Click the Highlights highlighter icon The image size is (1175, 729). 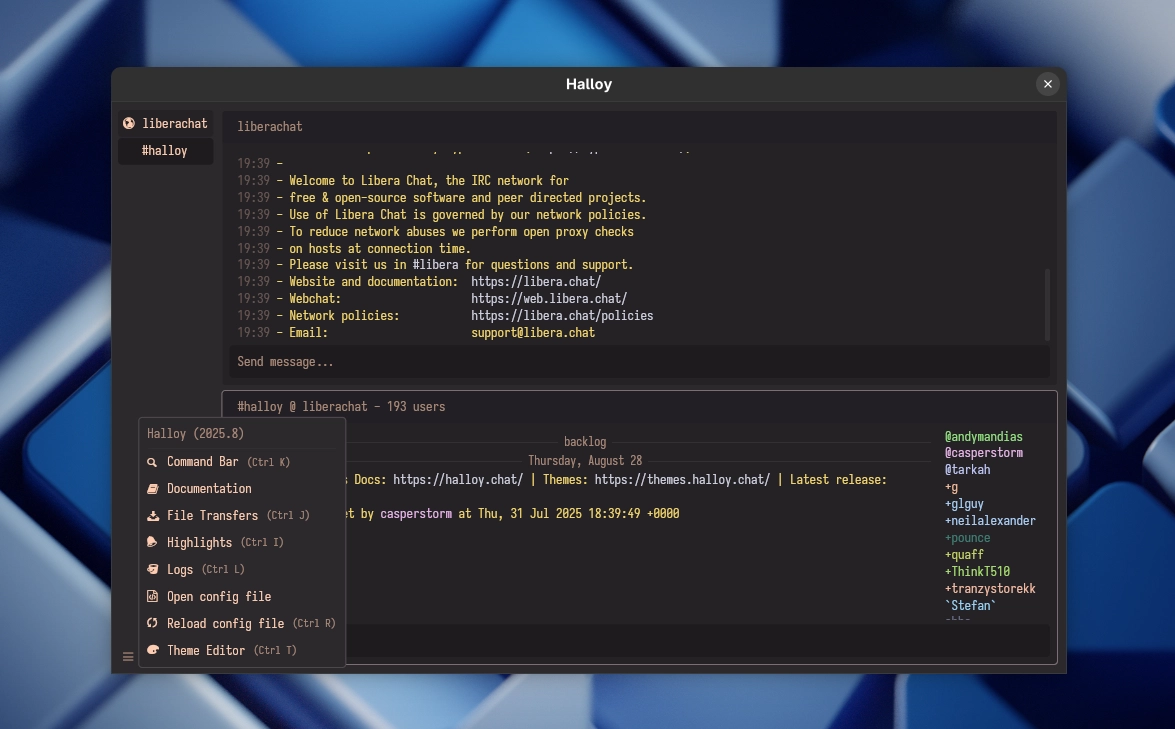pos(152,542)
